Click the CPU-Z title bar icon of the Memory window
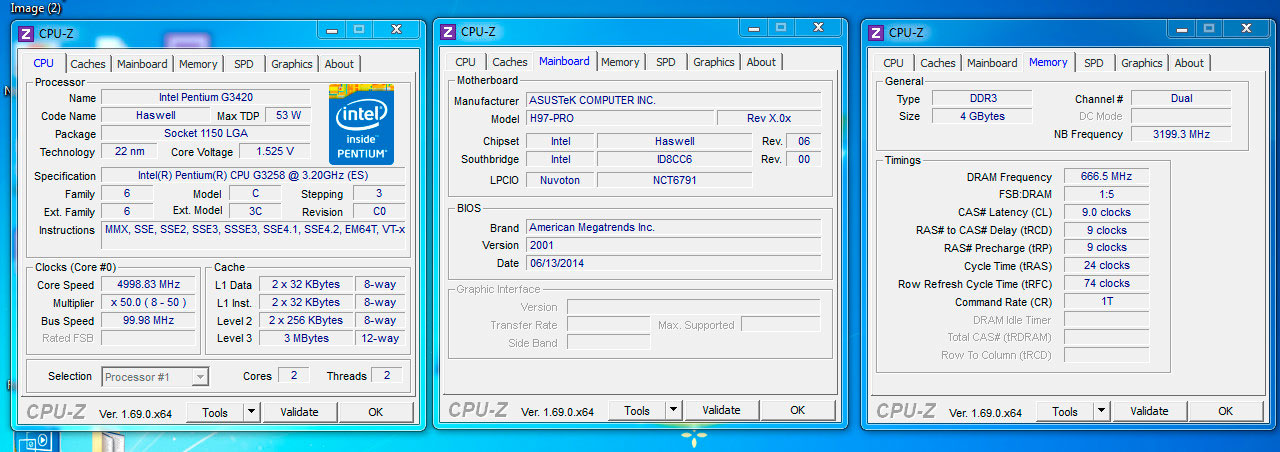 877,32
